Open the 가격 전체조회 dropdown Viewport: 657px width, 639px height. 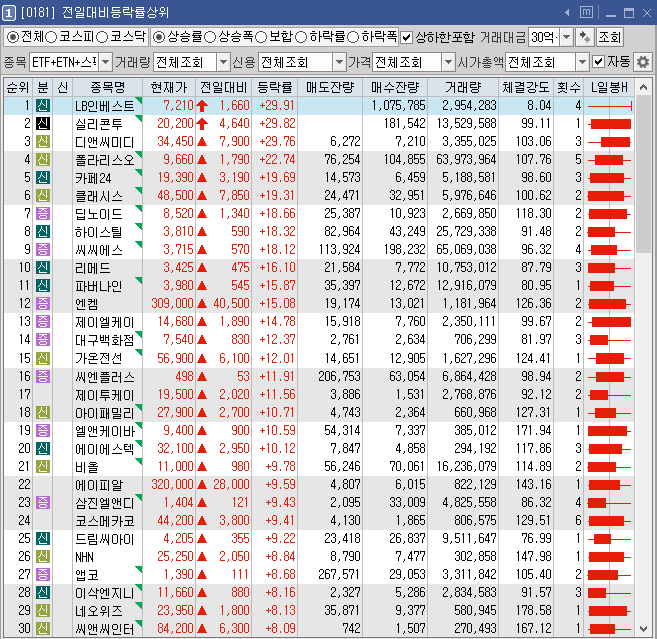click(448, 62)
